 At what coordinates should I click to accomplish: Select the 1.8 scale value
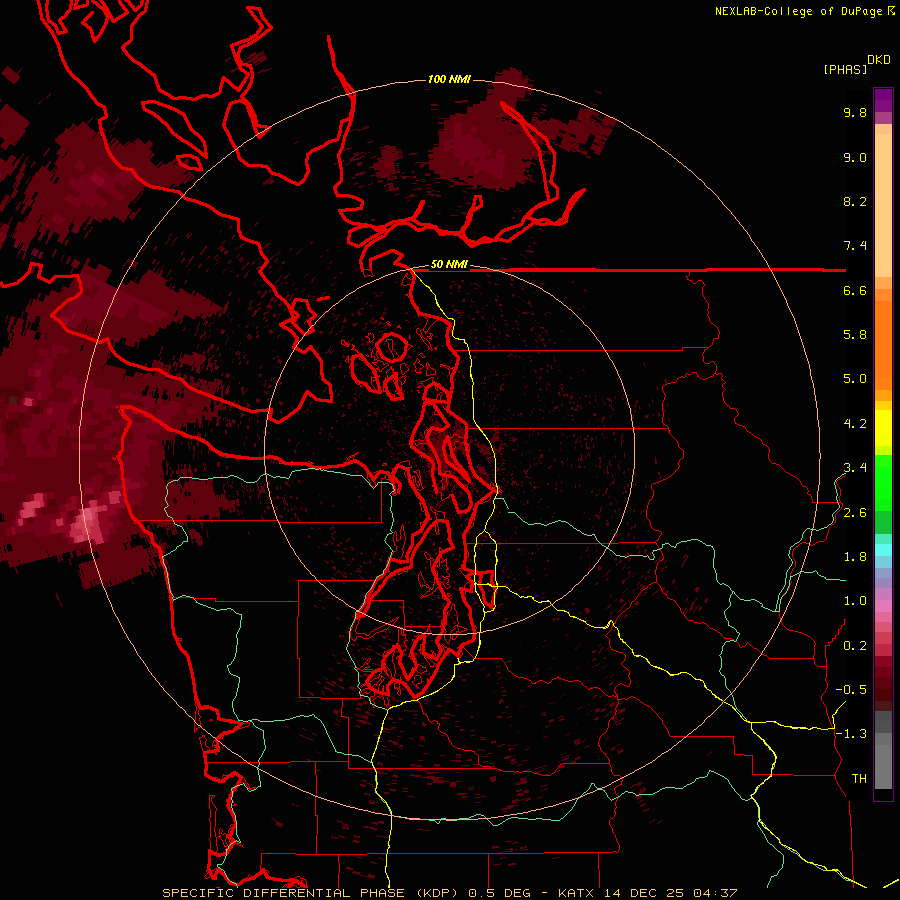[855, 557]
